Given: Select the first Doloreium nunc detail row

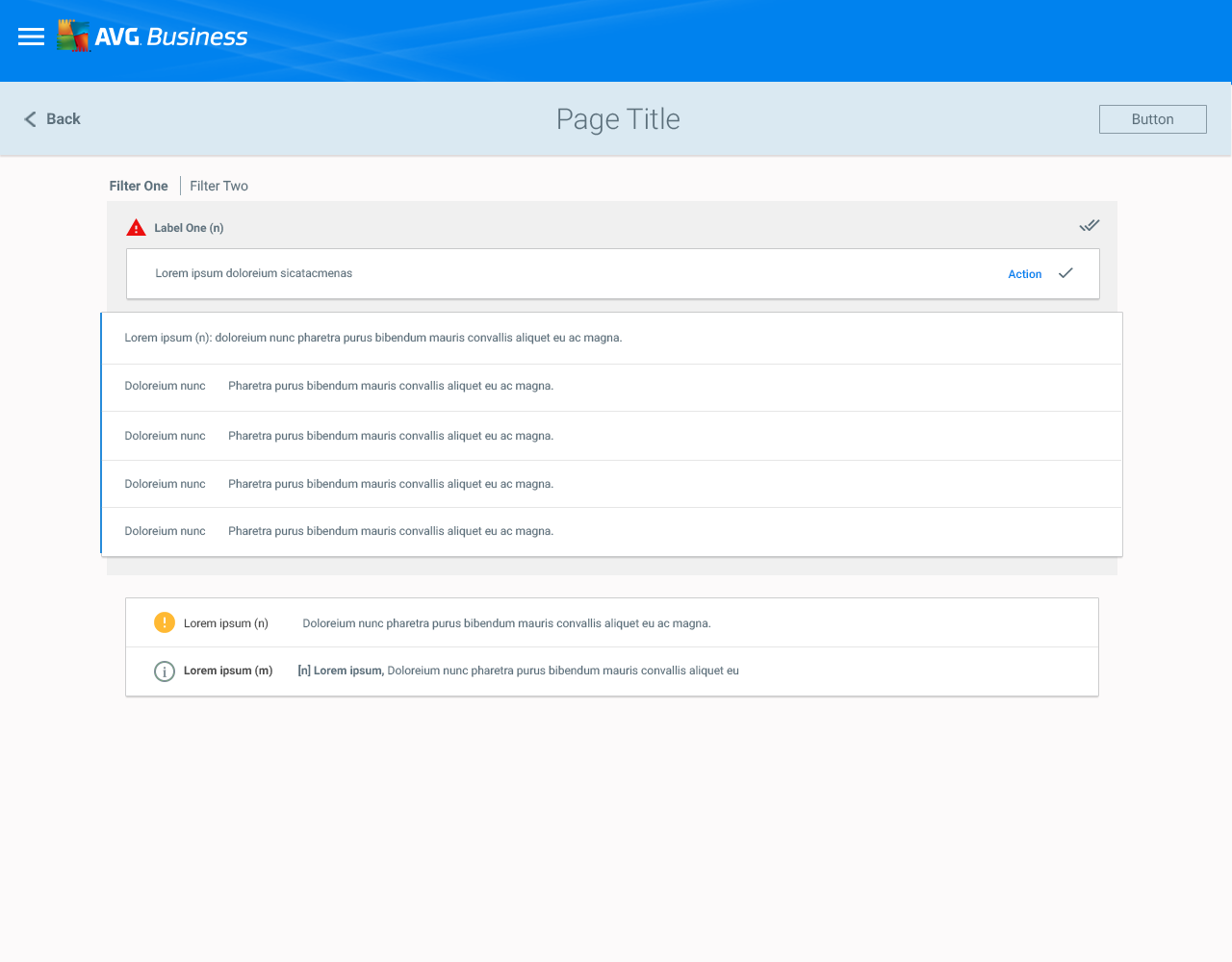Looking at the screenshot, I should [x=612, y=388].
